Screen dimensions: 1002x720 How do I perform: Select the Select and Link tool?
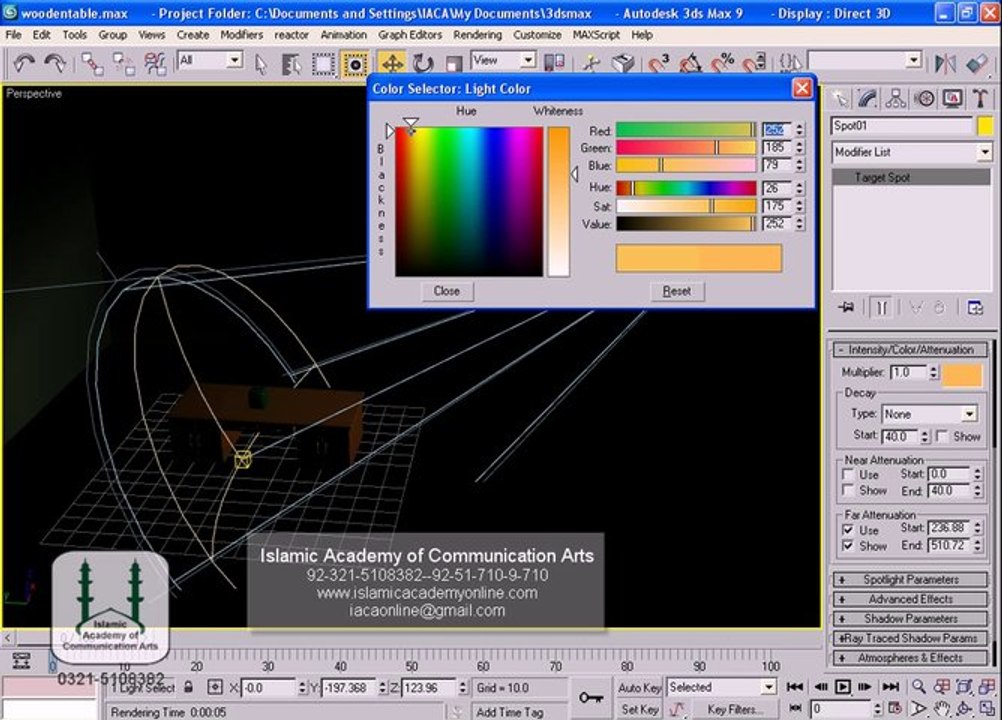tap(92, 63)
